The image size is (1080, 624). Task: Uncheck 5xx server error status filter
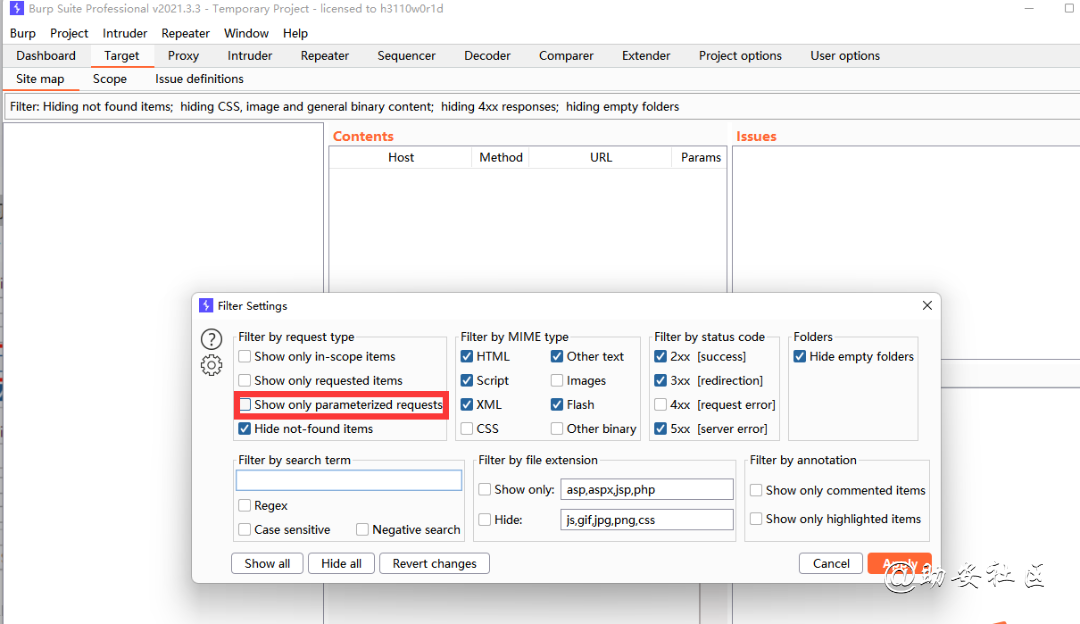(661, 428)
